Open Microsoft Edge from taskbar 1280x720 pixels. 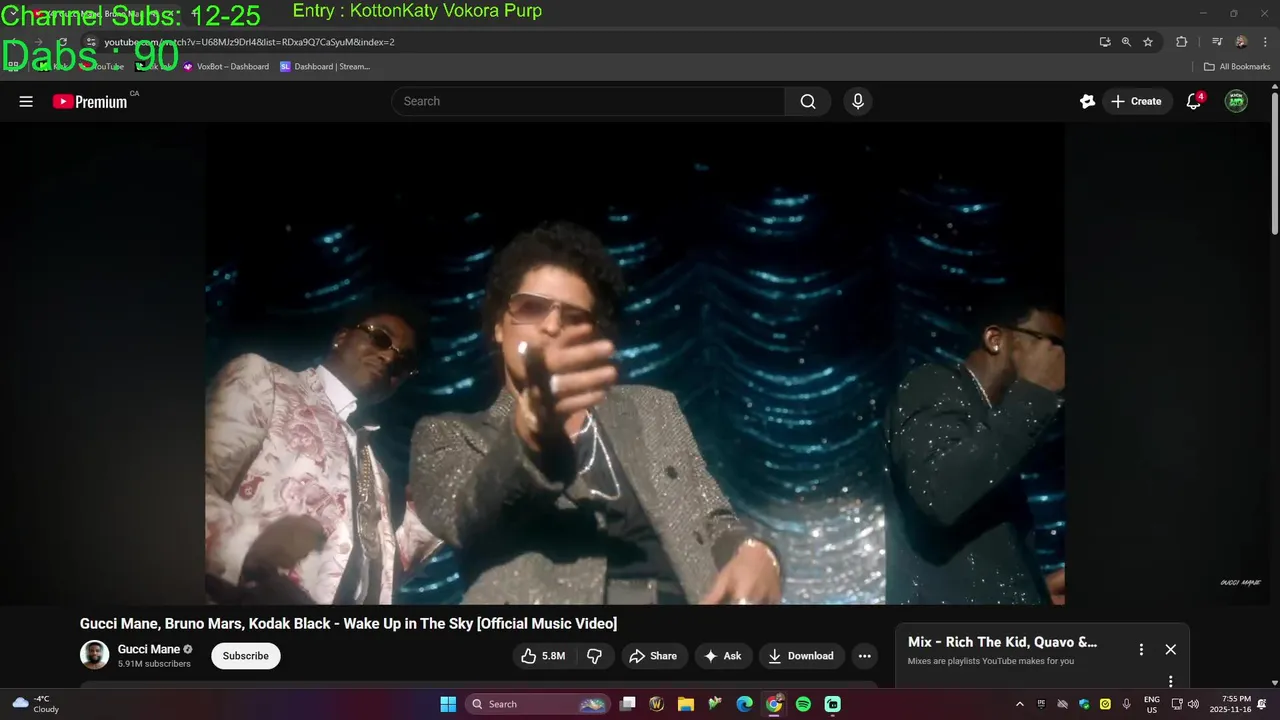coord(744,704)
